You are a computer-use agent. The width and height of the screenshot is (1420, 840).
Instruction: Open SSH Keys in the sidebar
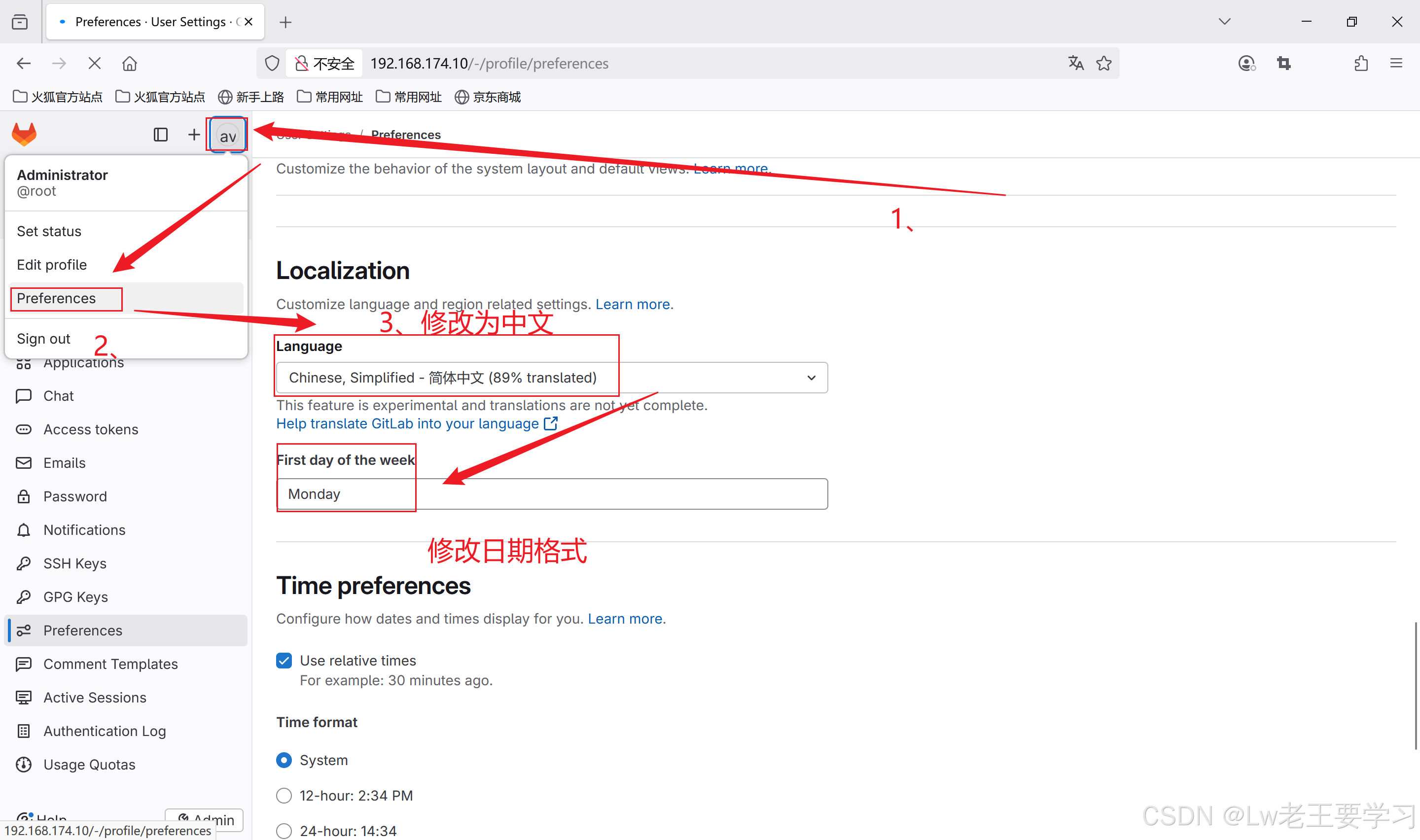tap(75, 563)
